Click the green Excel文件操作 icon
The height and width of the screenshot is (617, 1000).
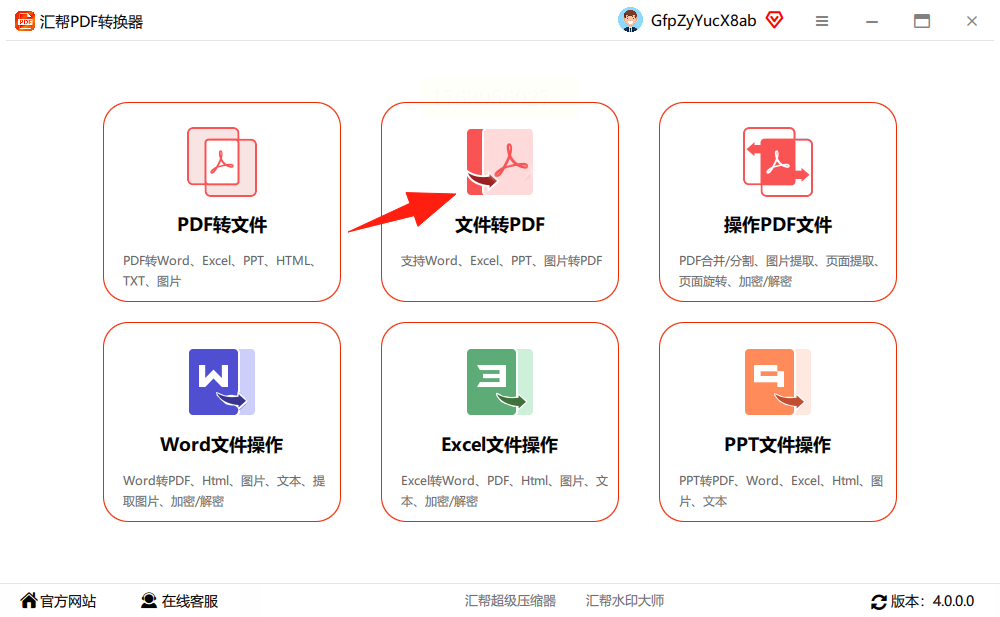(499, 382)
